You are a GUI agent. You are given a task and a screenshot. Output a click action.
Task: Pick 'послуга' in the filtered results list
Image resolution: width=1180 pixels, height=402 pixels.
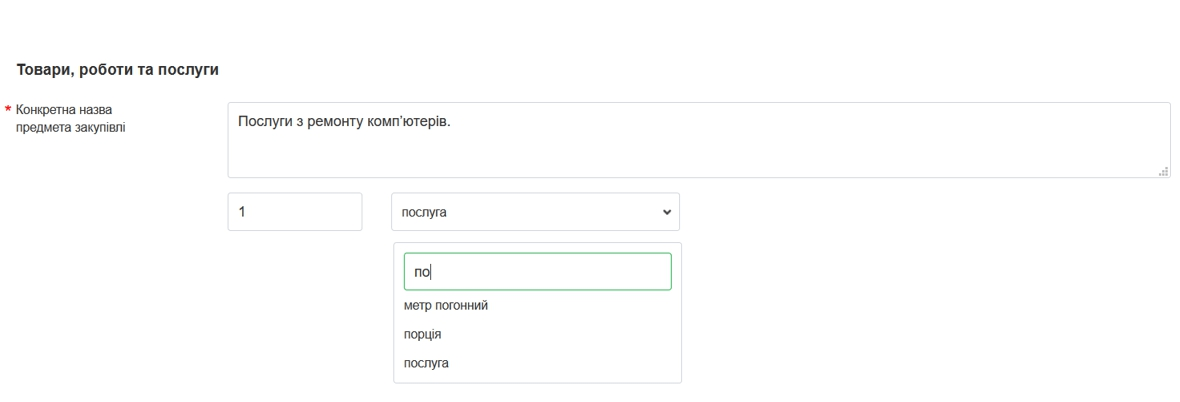point(426,363)
